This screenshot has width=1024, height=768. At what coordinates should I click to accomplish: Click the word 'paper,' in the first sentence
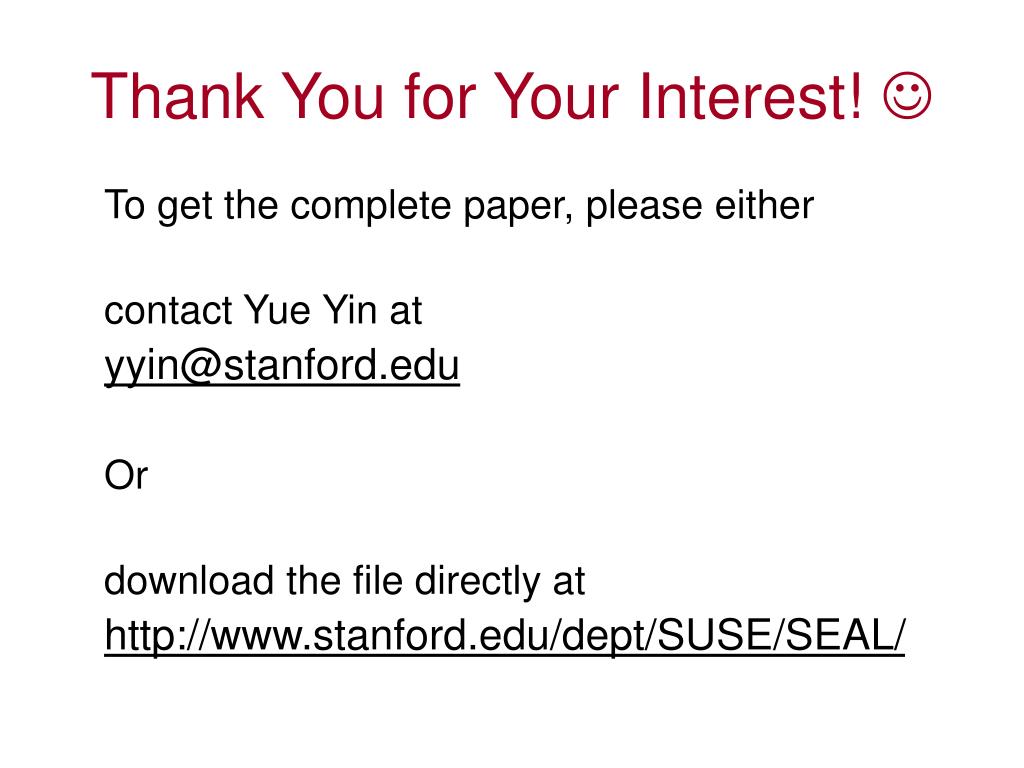(519, 207)
